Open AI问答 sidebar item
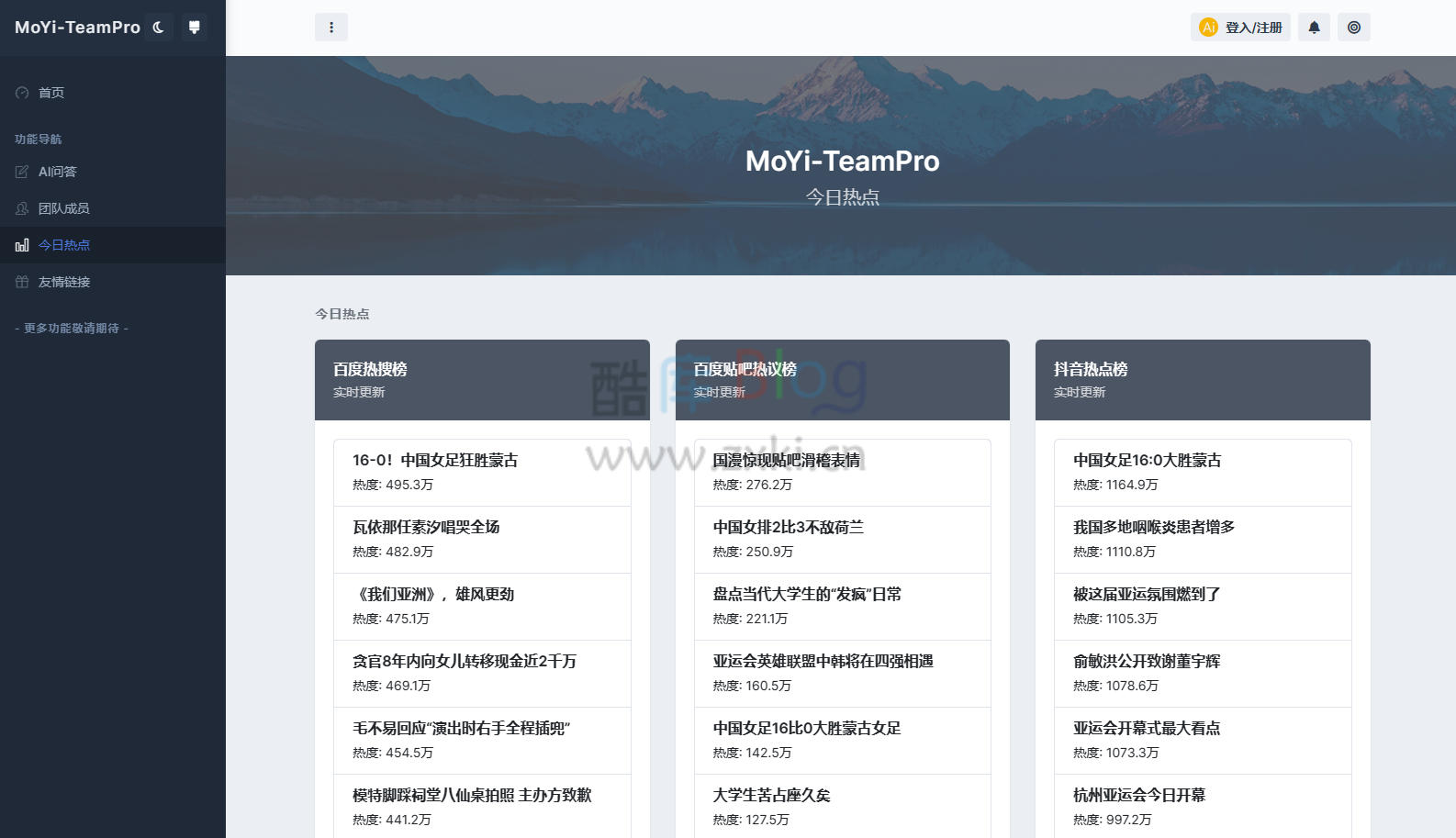This screenshot has height=838, width=1456. click(113, 172)
